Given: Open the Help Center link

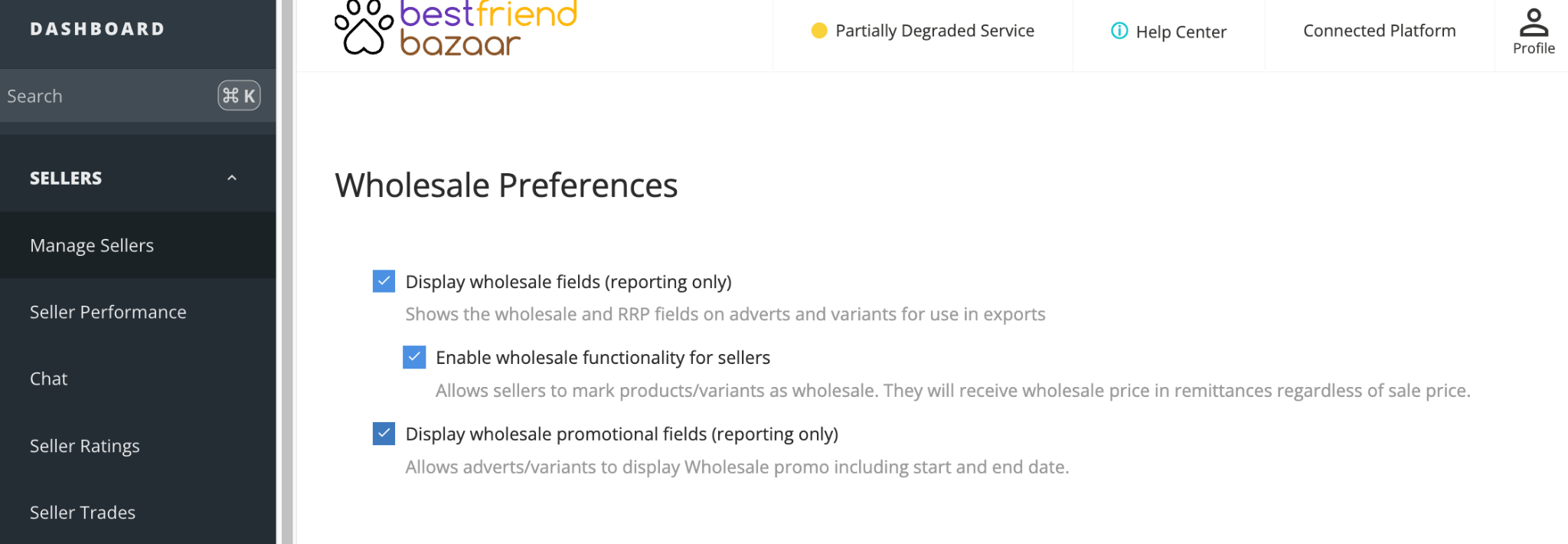Looking at the screenshot, I should pyautogui.click(x=1181, y=31).
